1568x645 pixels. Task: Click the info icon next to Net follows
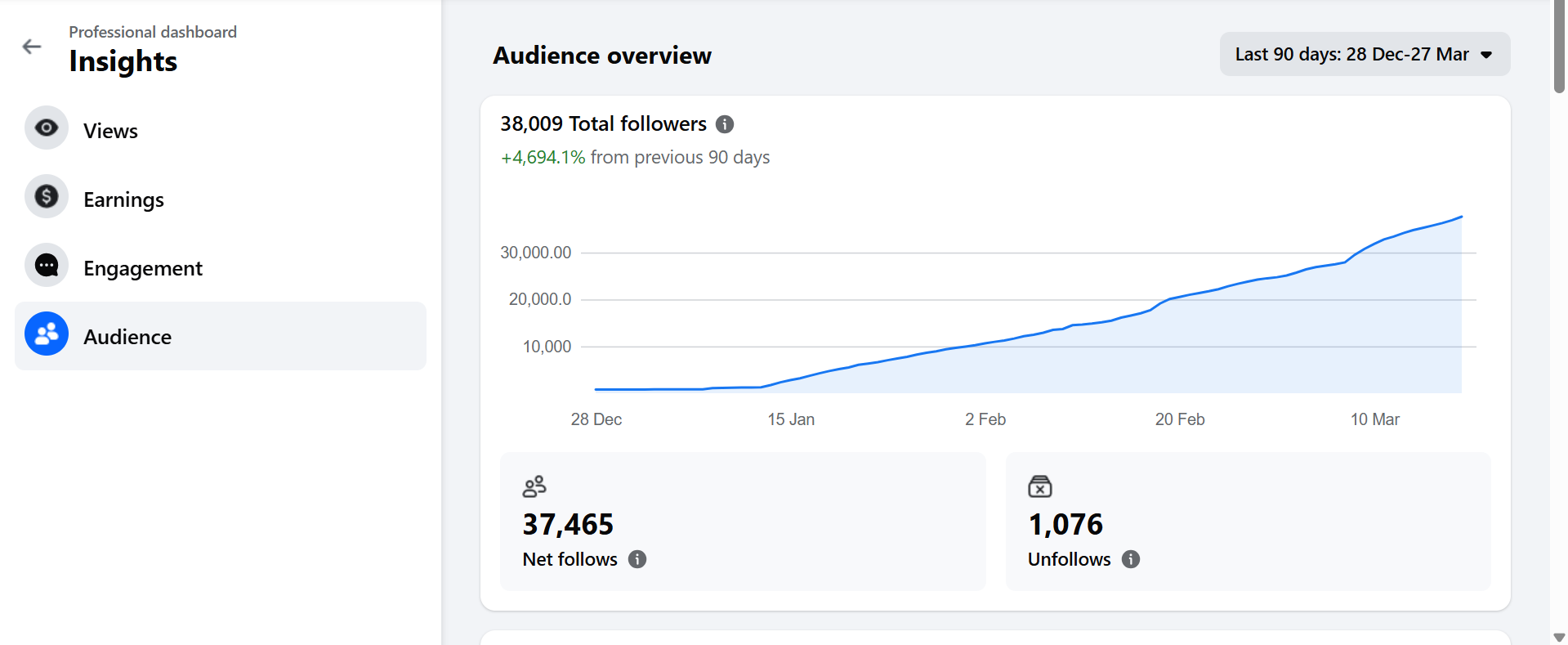pyautogui.click(x=637, y=559)
